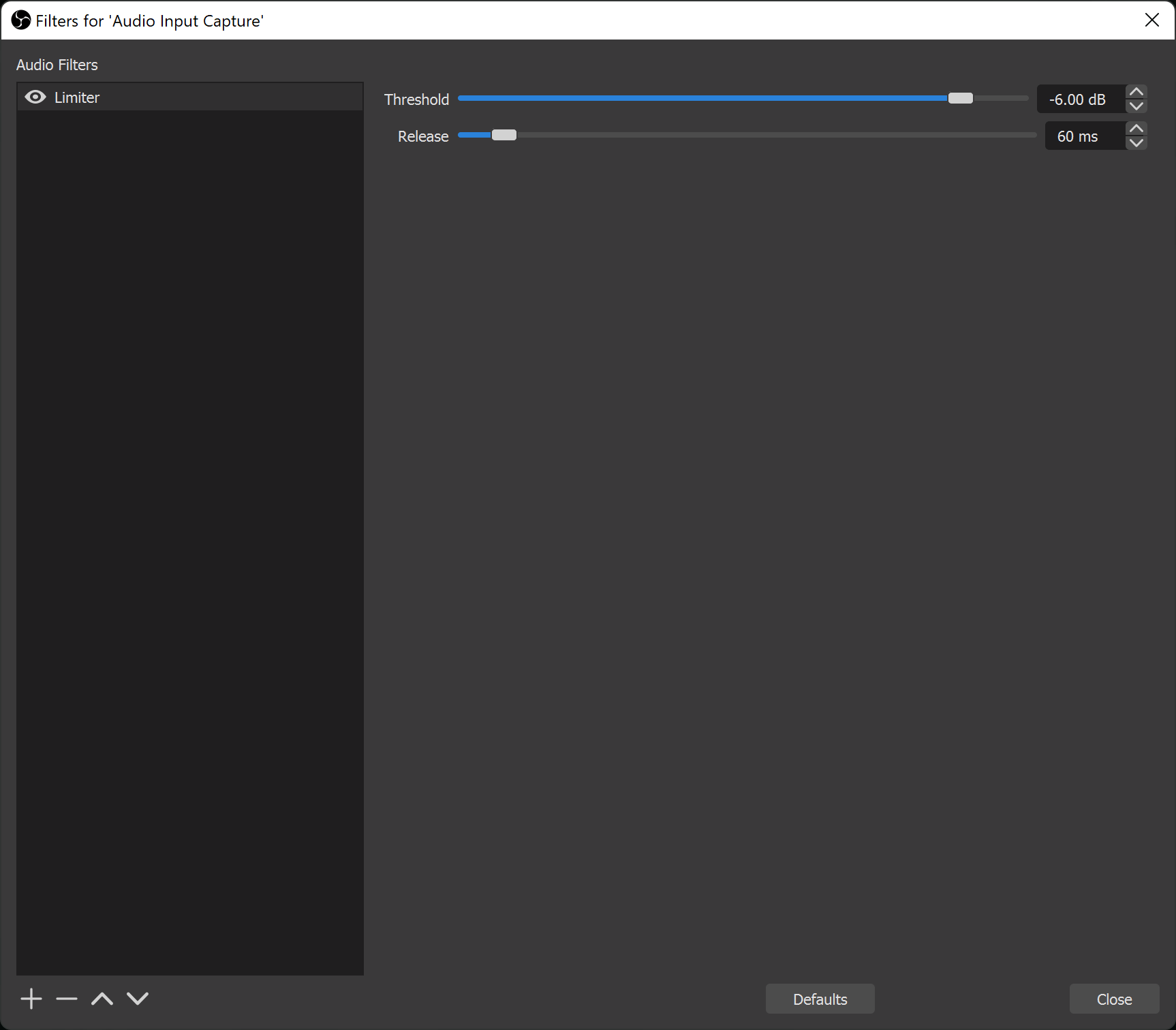1176x1030 pixels.
Task: Click the Release label text
Action: pos(422,136)
